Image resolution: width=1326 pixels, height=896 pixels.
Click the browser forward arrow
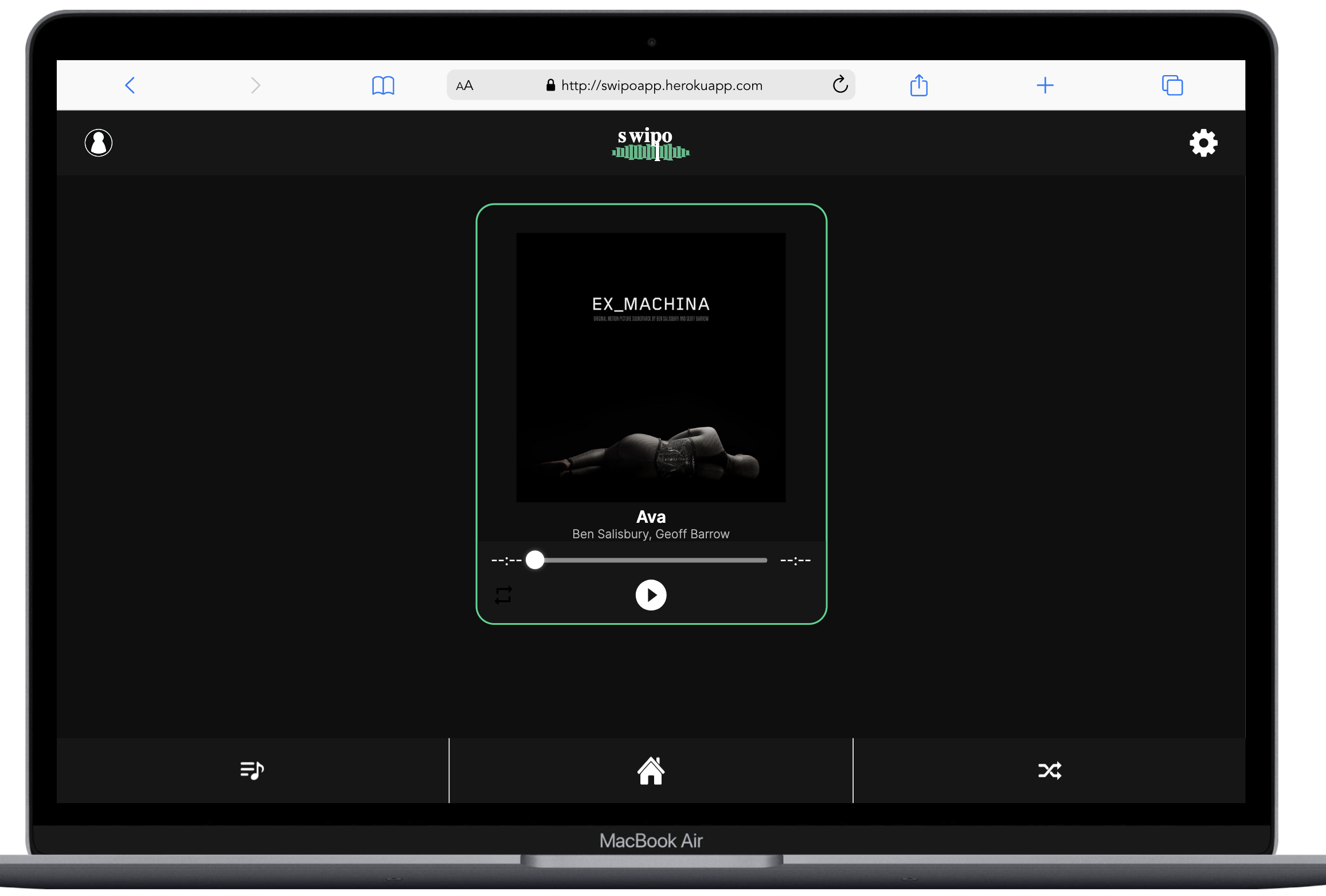(256, 85)
